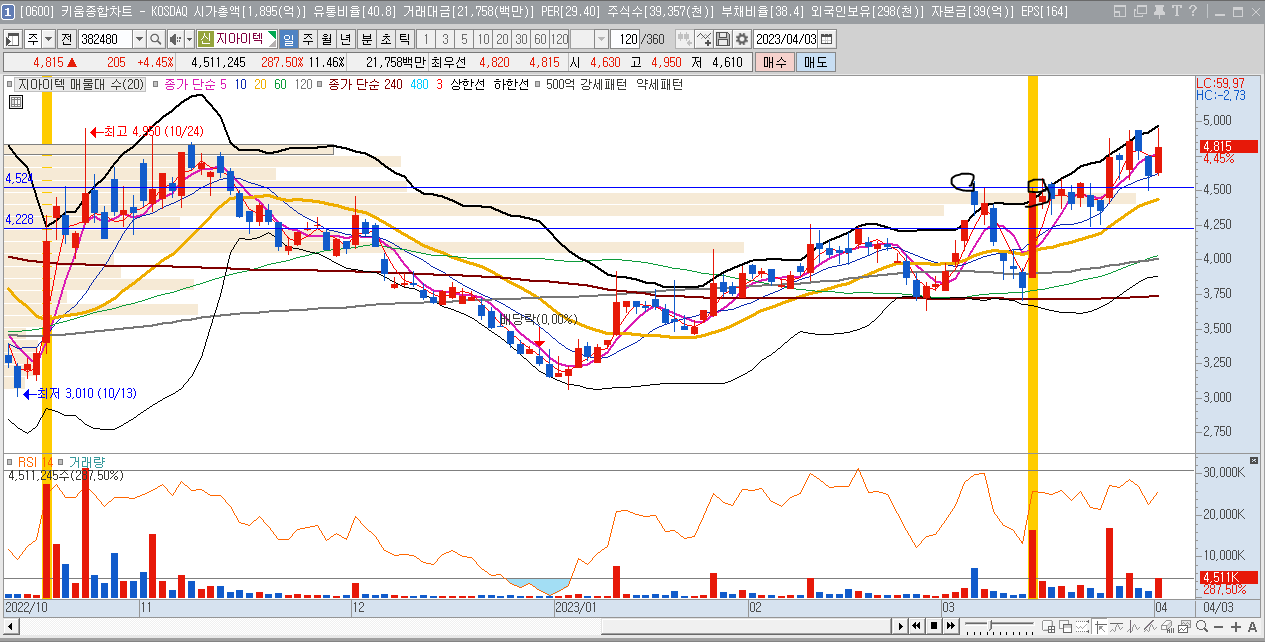The height and width of the screenshot is (642, 1265).
Task: Click the grid table icon below indicator legend
Action: (16, 102)
